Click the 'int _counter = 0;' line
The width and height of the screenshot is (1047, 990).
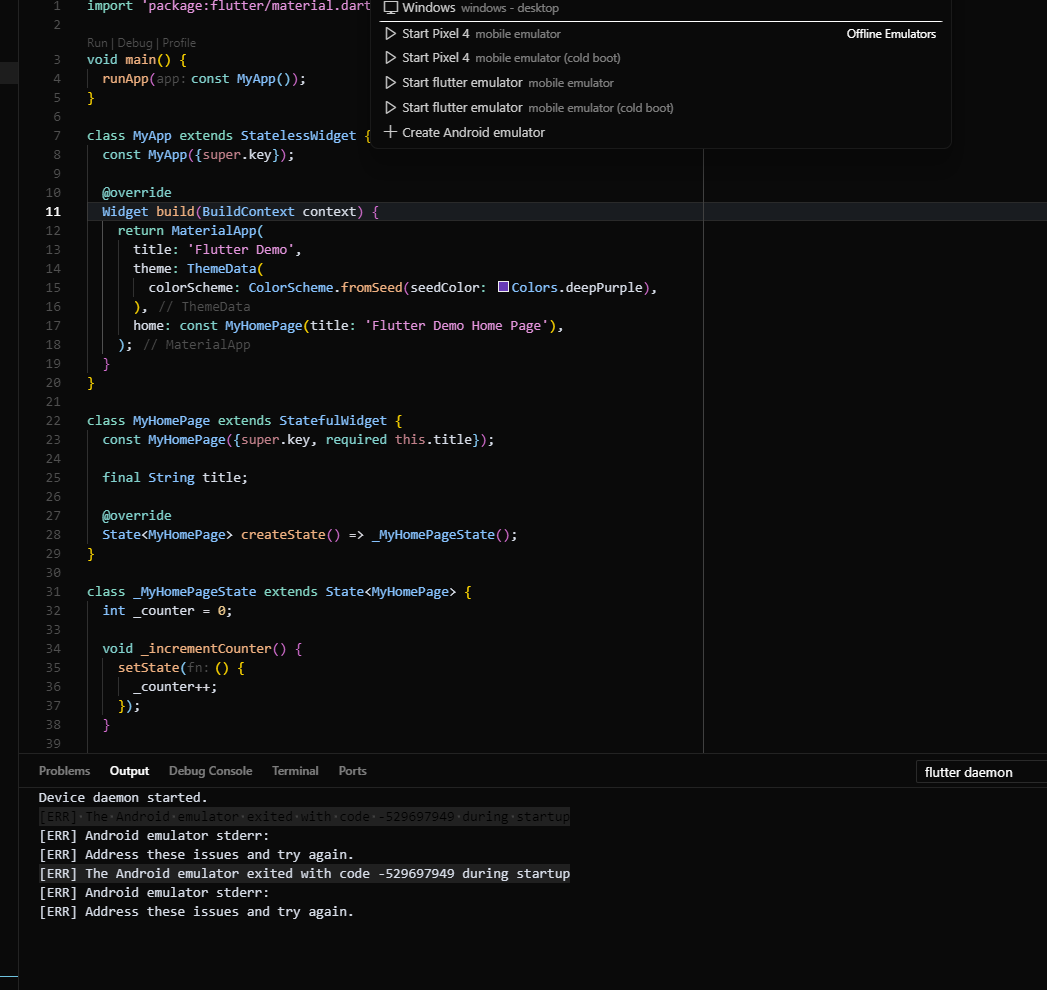click(167, 611)
